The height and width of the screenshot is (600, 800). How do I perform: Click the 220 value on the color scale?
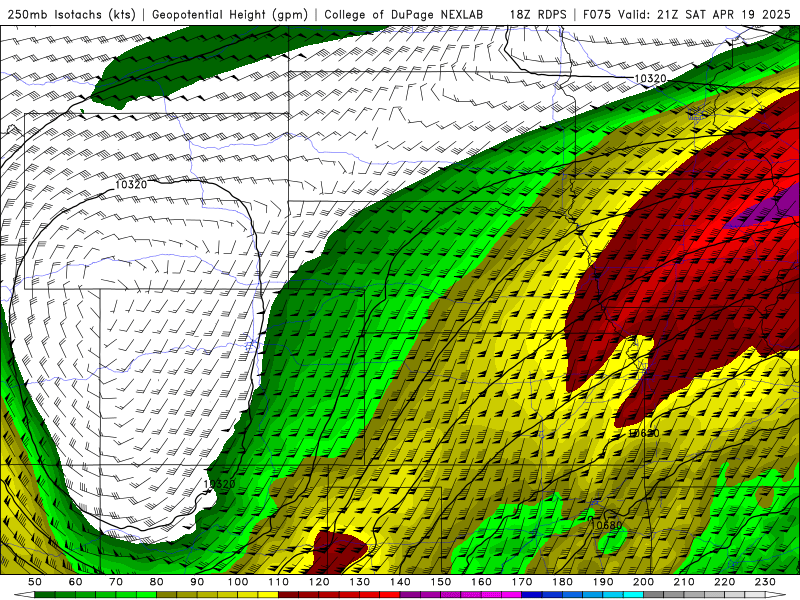click(x=724, y=582)
